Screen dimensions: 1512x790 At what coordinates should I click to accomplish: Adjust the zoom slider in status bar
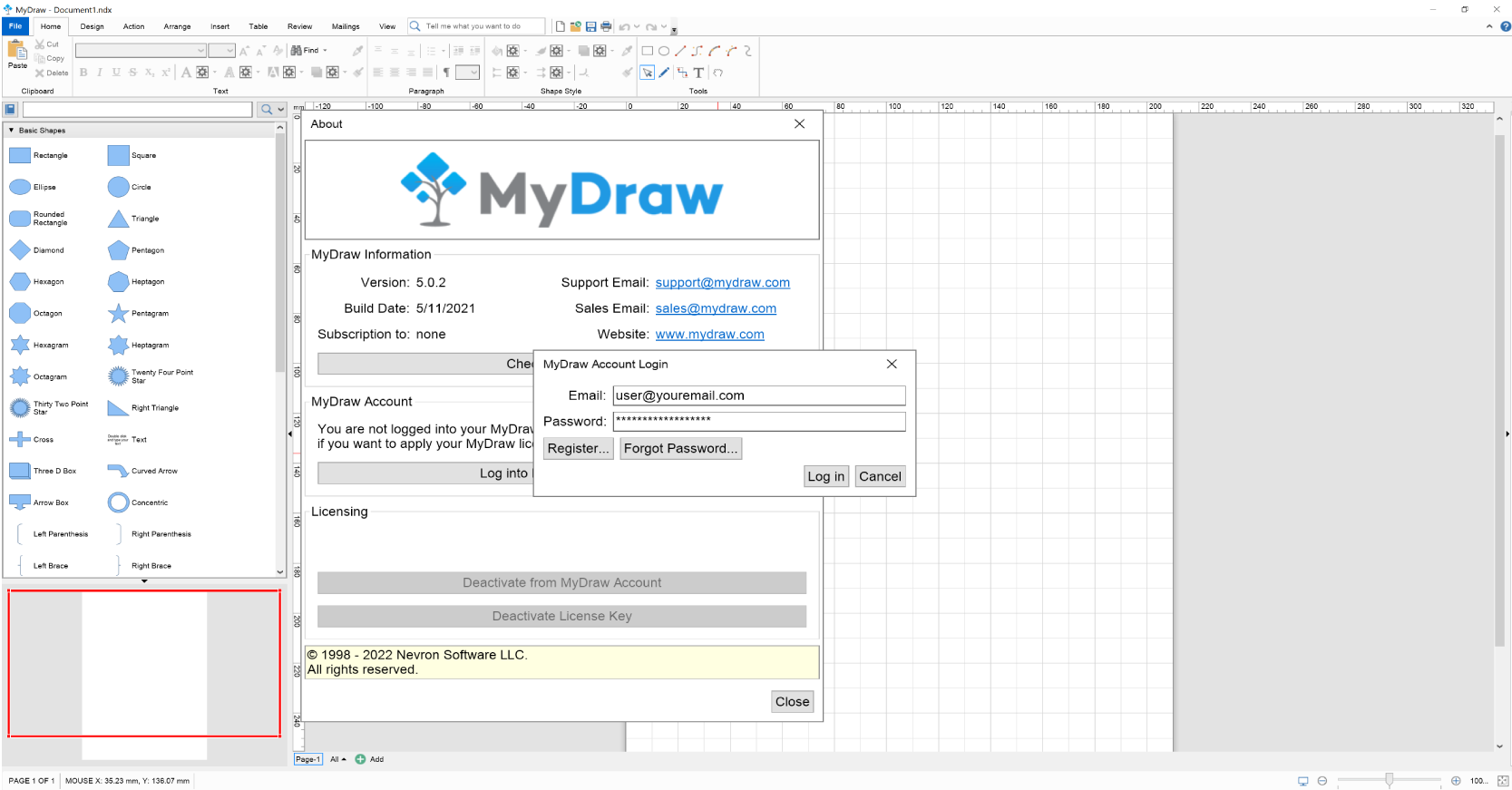[x=1389, y=781]
